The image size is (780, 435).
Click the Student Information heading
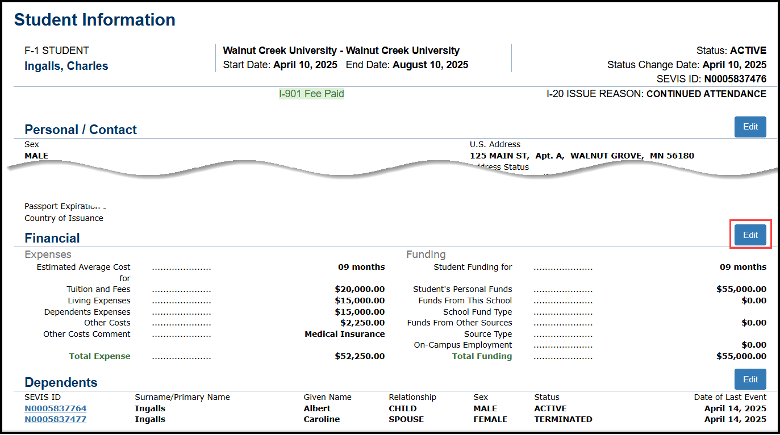(95, 20)
